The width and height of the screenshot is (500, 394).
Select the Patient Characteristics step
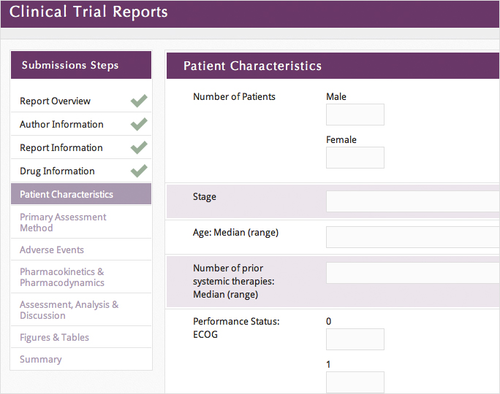coord(81,194)
